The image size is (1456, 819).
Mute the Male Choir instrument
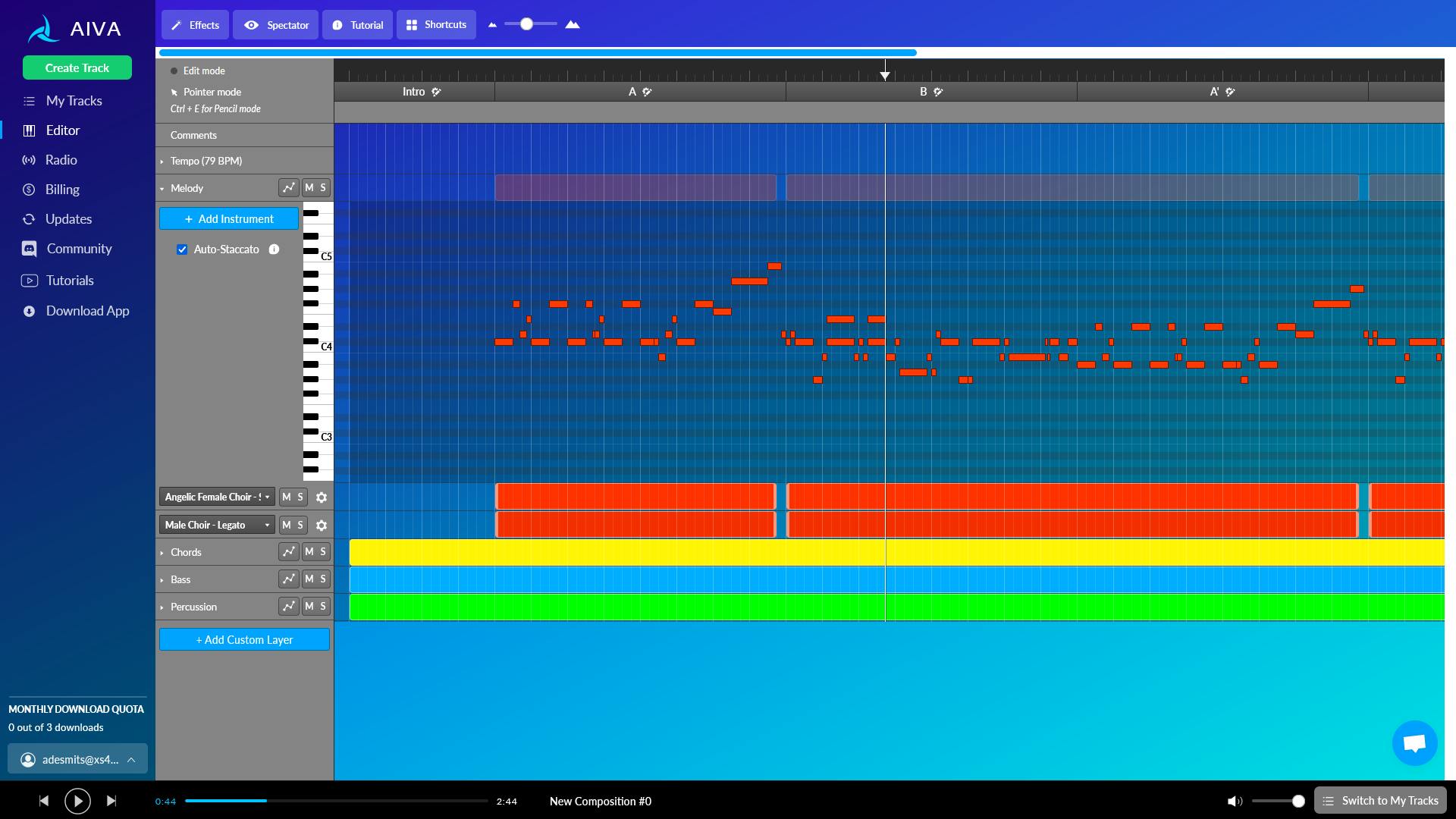[x=286, y=525]
